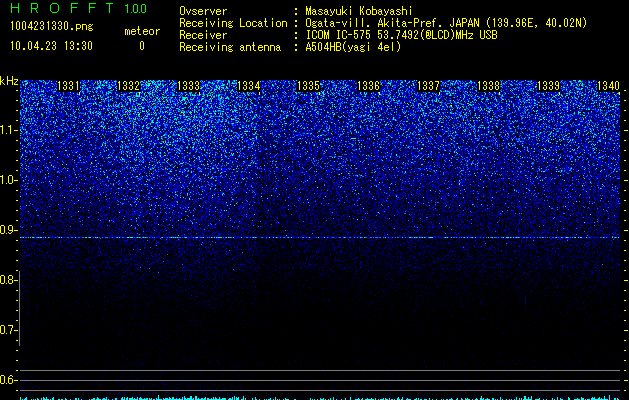Click the cyan signal level trace at bottom
The width and height of the screenshot is (629, 400).
(320, 398)
